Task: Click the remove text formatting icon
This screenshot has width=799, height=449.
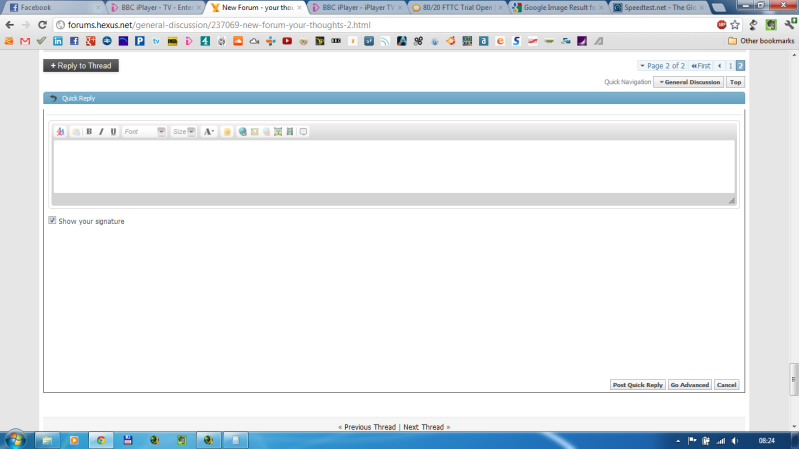Action: [x=60, y=132]
